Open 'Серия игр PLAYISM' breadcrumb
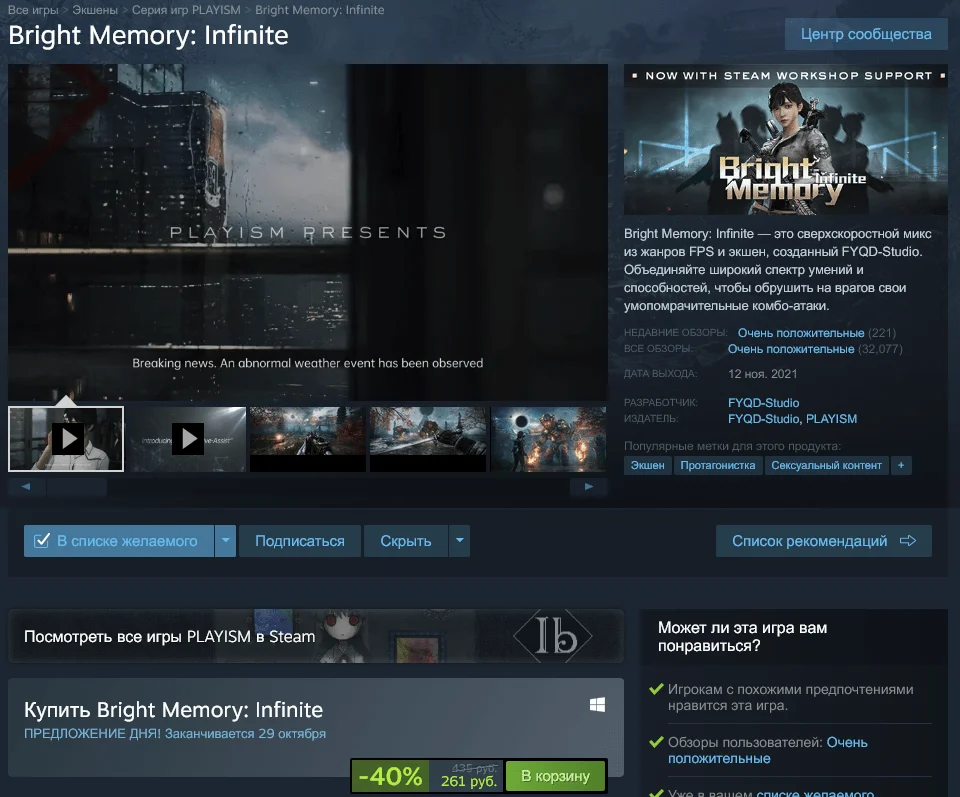Image resolution: width=960 pixels, height=797 pixels. (186, 10)
